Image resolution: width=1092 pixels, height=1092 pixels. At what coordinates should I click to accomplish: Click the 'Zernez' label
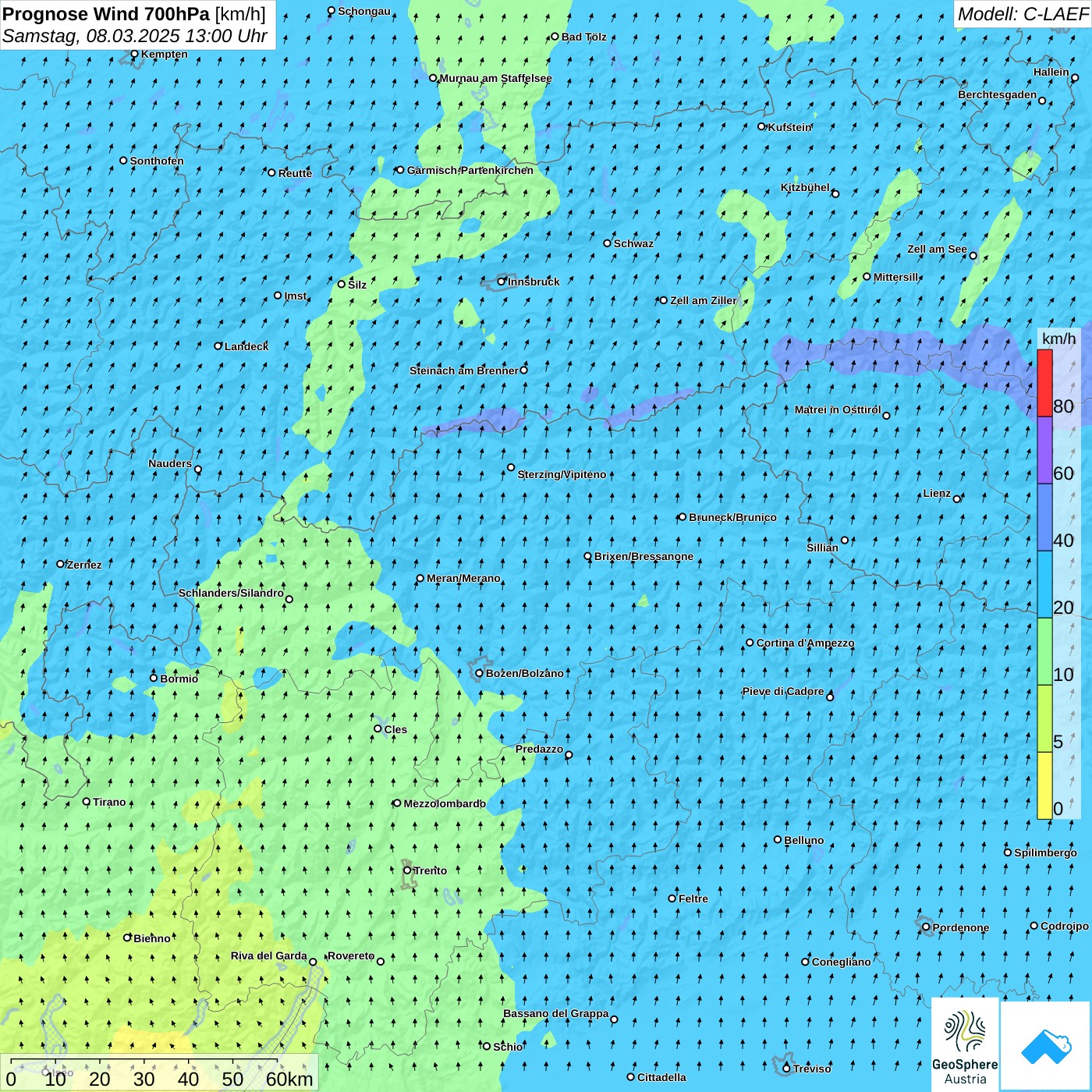click(84, 565)
